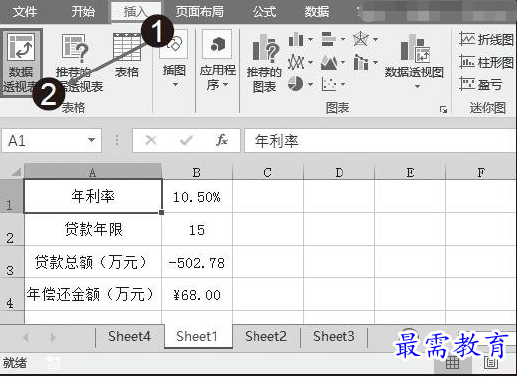Select row 3 header
Image resolution: width=517 pixels, height=377 pixels.
tap(12, 263)
